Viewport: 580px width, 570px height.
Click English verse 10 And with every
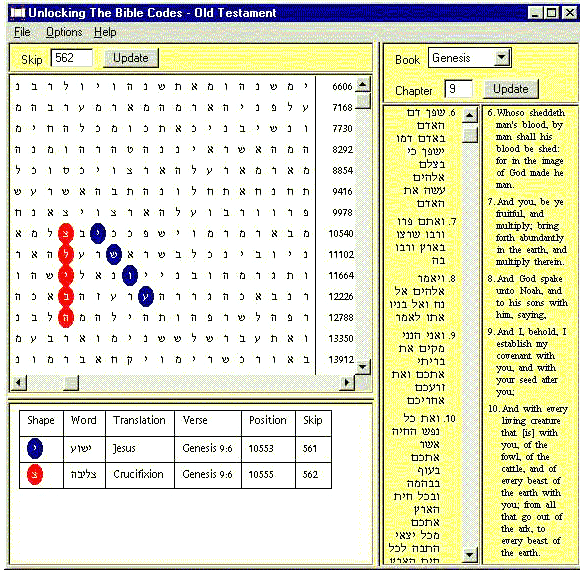pyautogui.click(x=528, y=481)
